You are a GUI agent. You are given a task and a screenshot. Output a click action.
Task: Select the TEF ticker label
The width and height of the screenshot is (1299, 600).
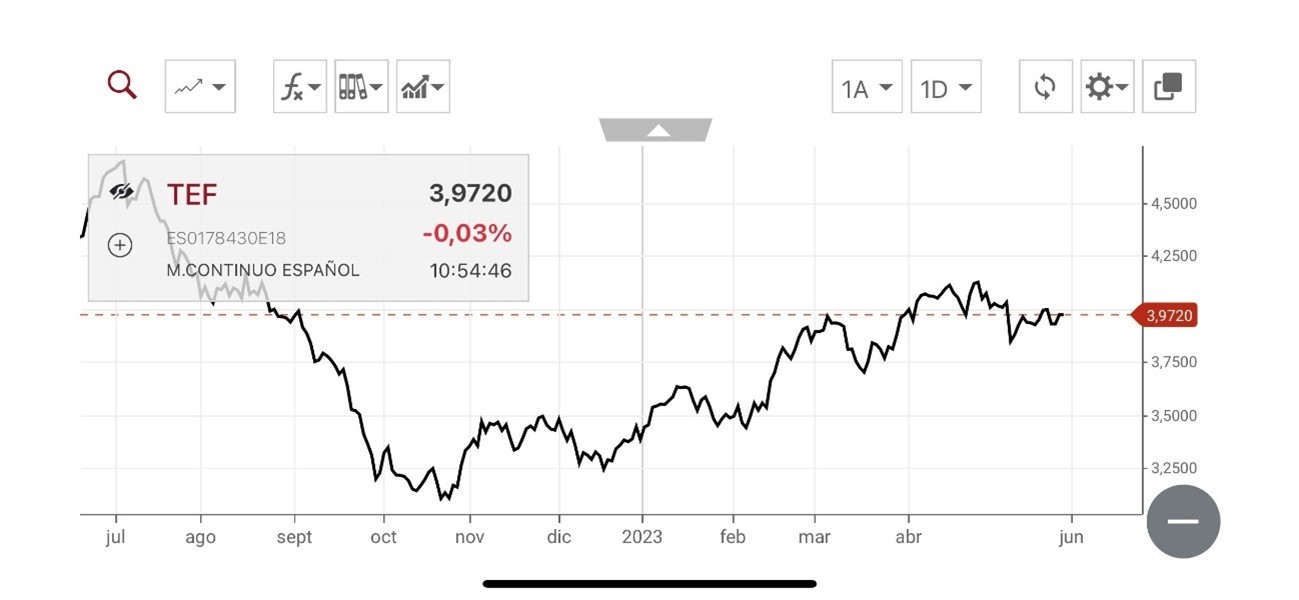192,194
